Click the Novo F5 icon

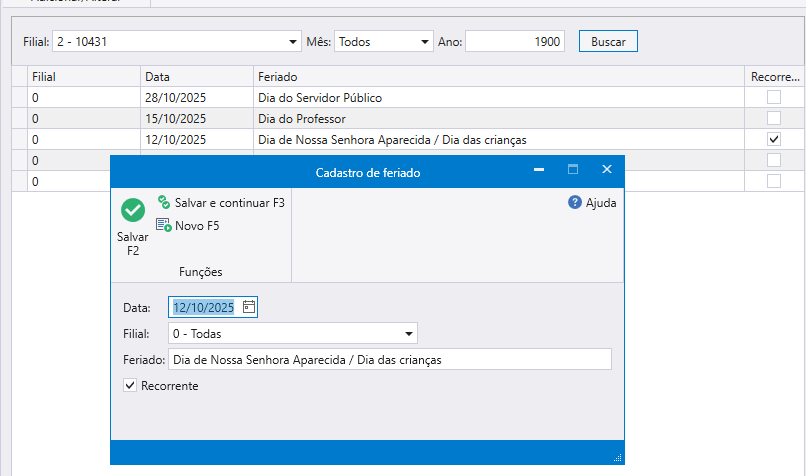point(164,226)
